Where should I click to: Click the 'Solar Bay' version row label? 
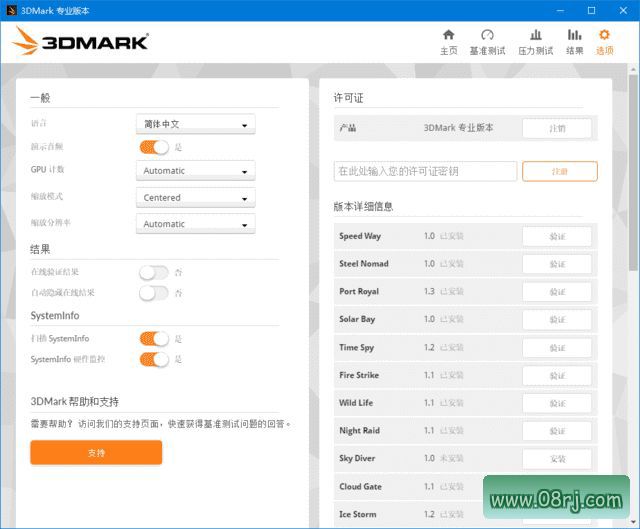[x=357, y=319]
